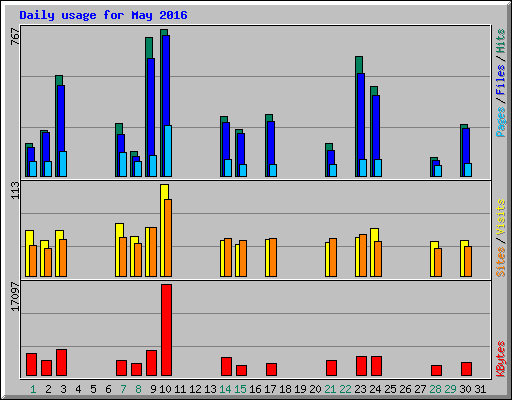Click the yellow Visits bar for day 10
Screen dimensions: 512x400
coord(163,230)
